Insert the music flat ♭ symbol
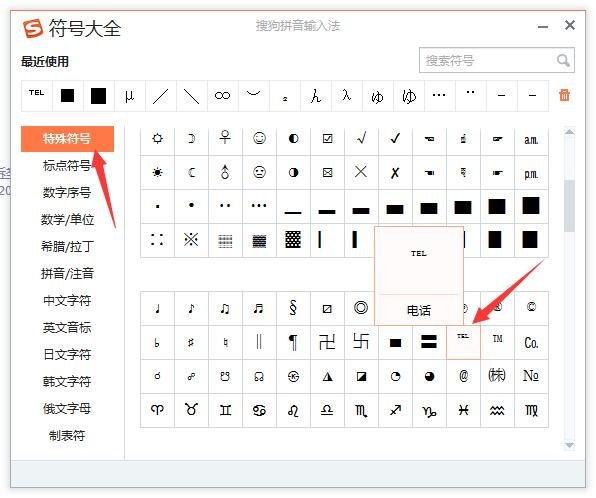The image size is (596, 498). pyautogui.click(x=157, y=343)
